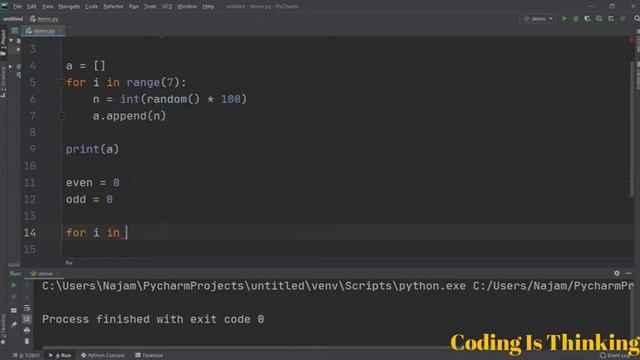Screen dimensions: 640x360
Task: Click the 'Process finished with exit code 0' output
Action: point(153,319)
